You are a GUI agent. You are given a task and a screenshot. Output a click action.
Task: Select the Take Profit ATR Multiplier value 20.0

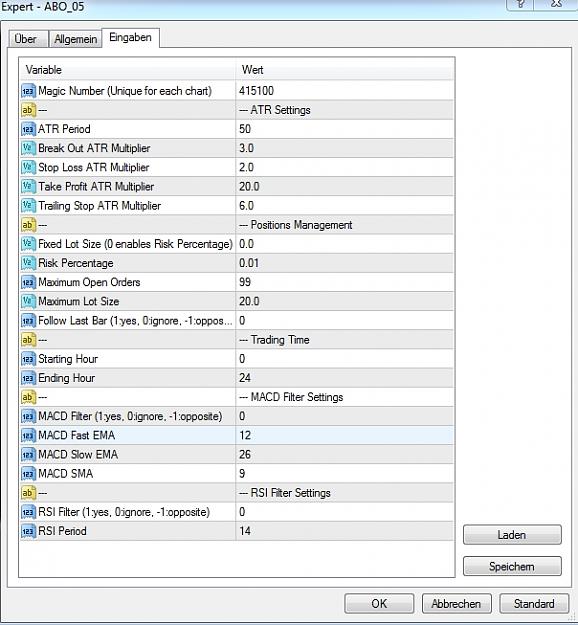[345, 187]
